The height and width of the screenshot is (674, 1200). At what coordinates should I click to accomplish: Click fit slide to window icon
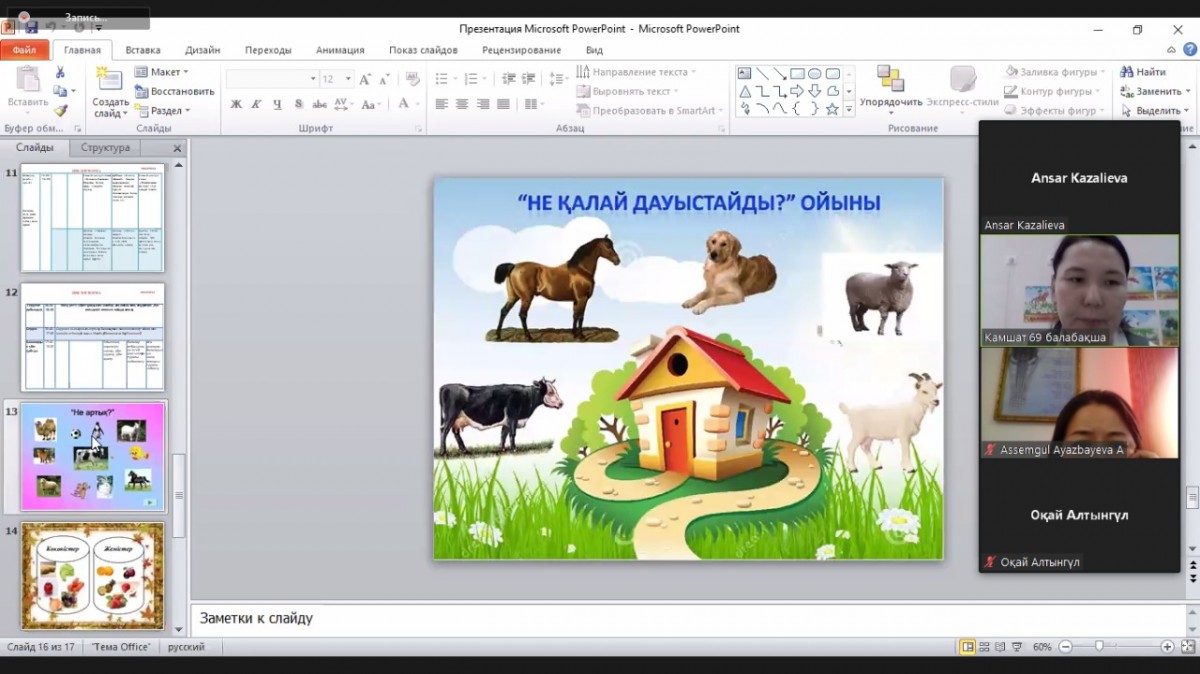1186,647
